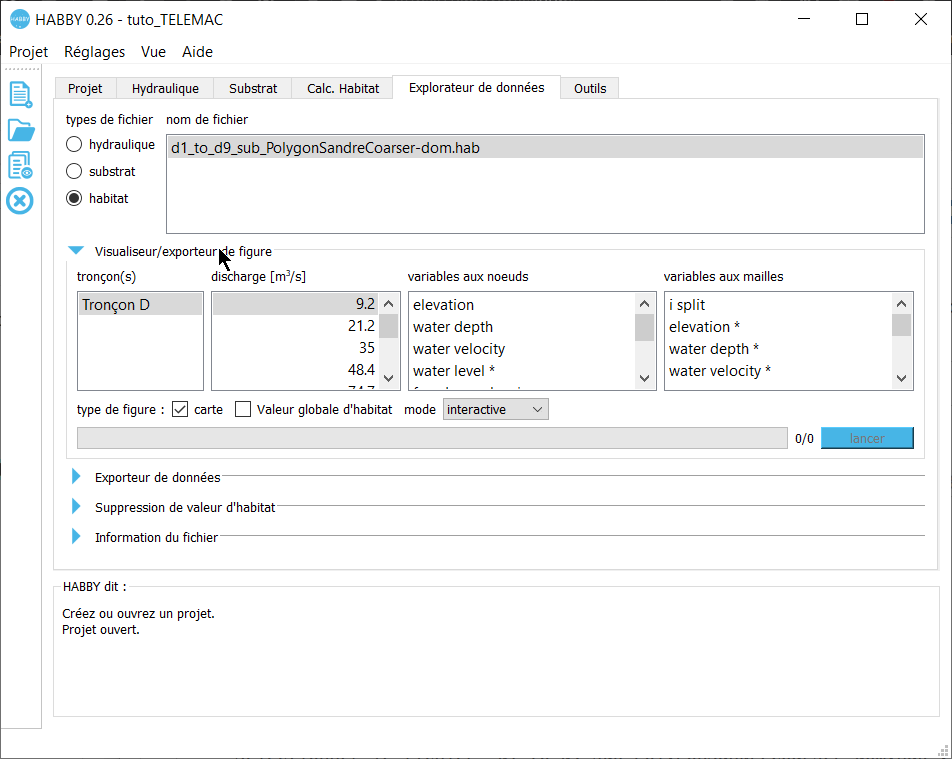Open a project with the folder icon
The height and width of the screenshot is (759, 952).
pos(20,130)
